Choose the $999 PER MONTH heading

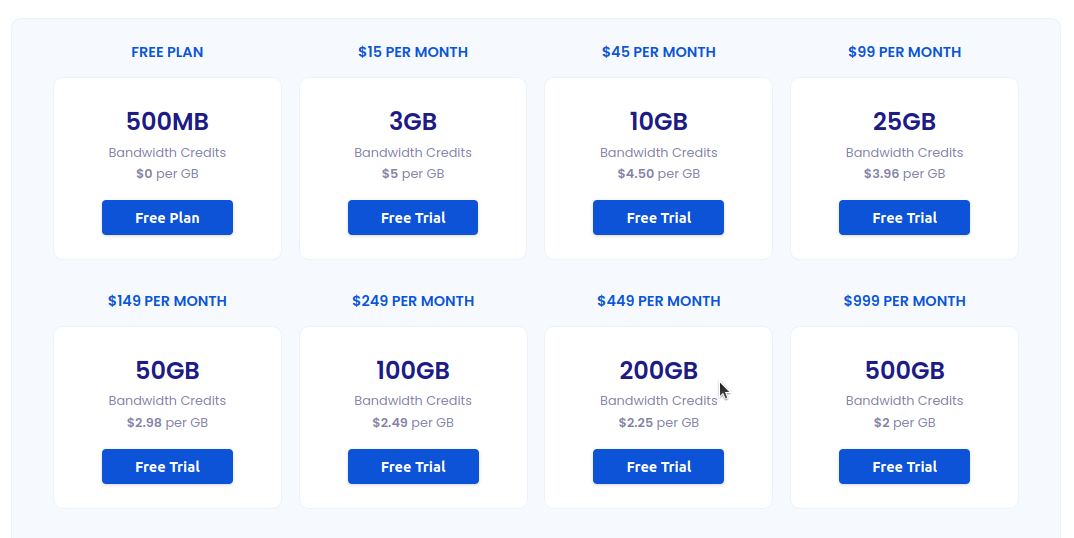[904, 301]
